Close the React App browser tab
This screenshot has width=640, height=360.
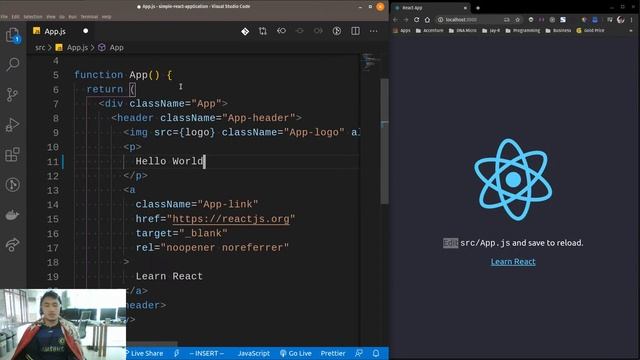point(465,8)
